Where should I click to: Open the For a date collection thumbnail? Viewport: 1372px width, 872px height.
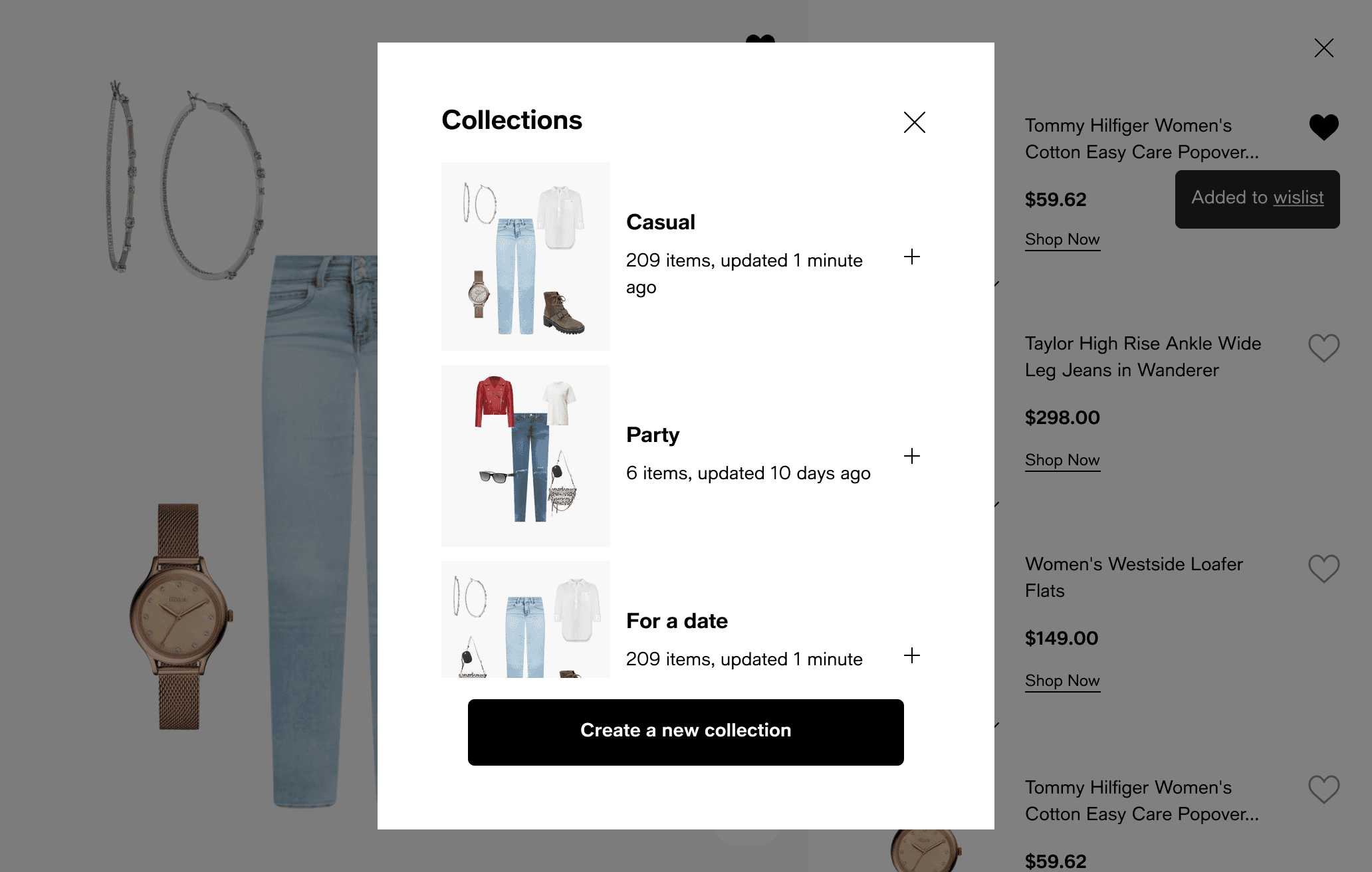526,619
